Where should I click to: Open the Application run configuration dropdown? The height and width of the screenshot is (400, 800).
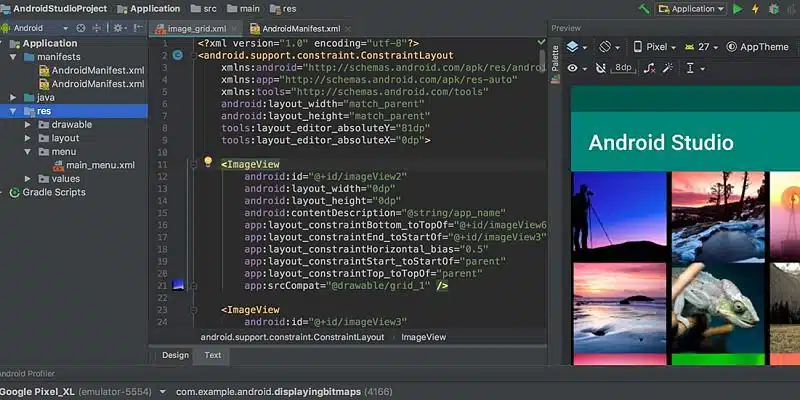click(x=691, y=9)
